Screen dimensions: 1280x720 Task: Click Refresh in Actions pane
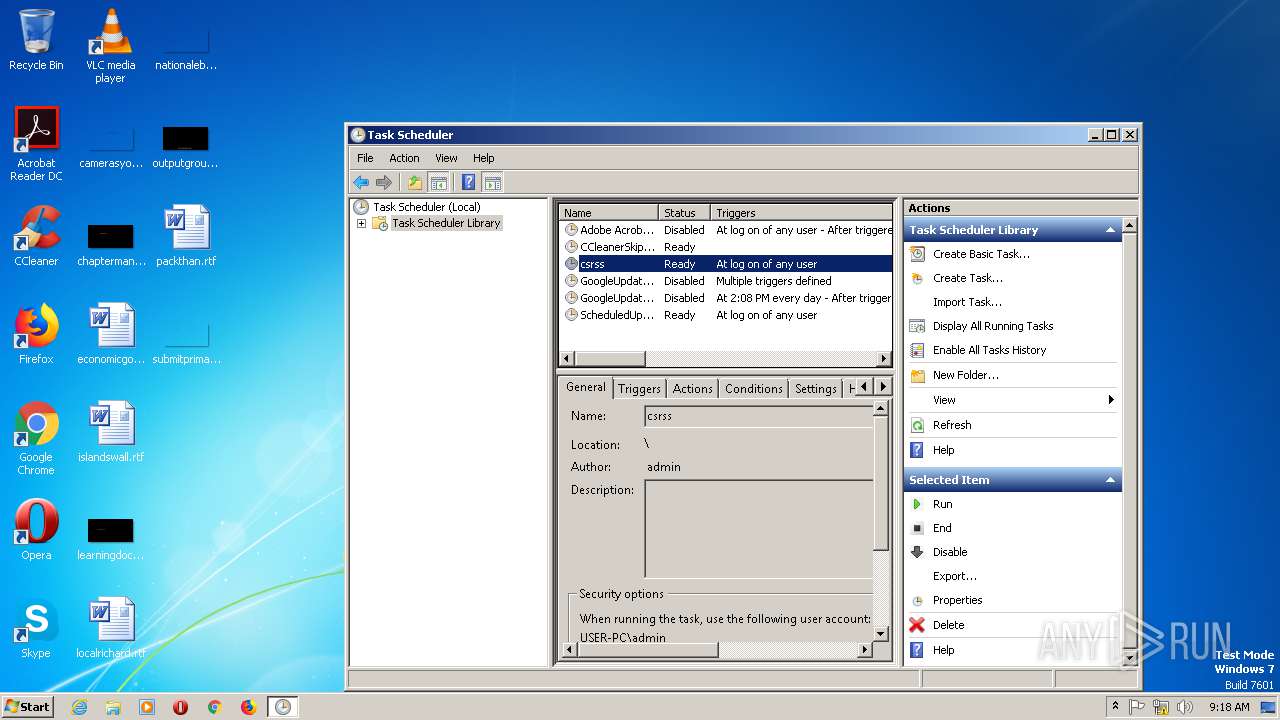pos(951,425)
